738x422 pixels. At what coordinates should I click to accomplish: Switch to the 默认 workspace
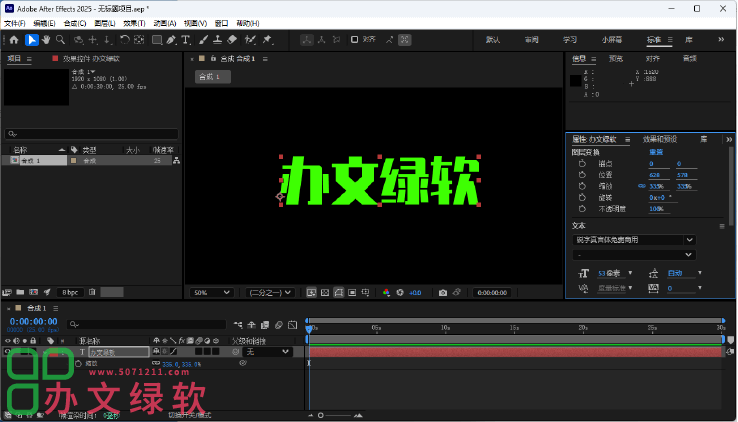click(x=493, y=40)
